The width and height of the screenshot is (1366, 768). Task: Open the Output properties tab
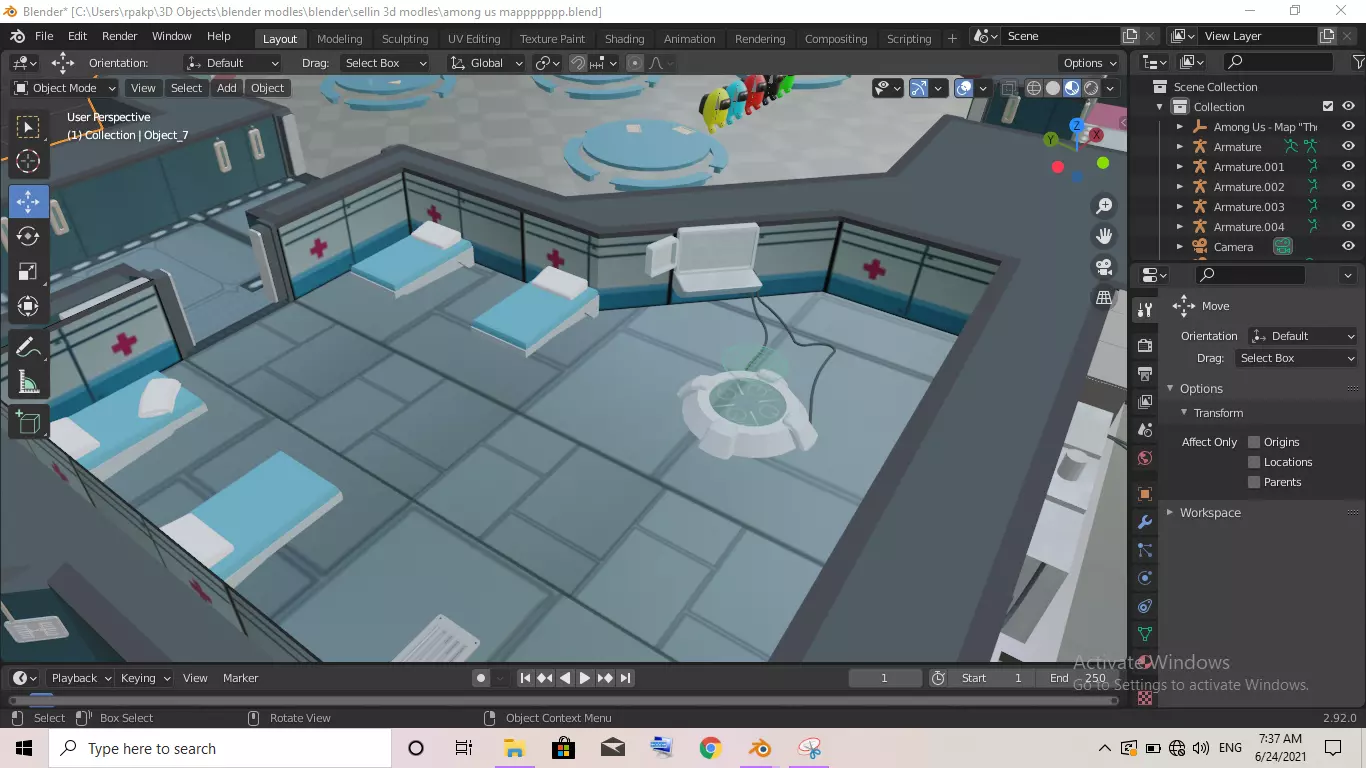pos(1145,373)
